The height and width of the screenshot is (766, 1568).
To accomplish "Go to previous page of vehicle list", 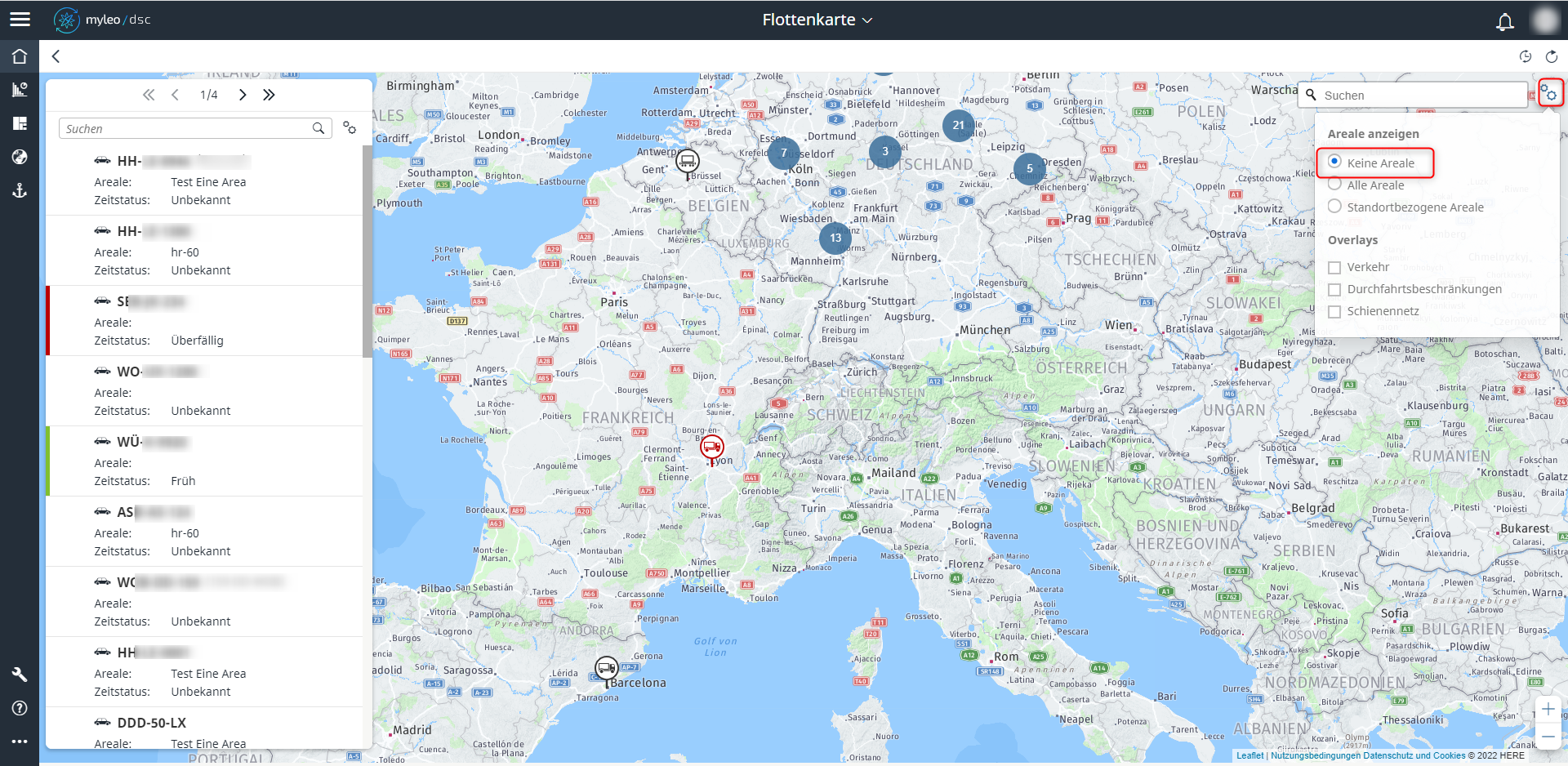I will click(x=175, y=95).
